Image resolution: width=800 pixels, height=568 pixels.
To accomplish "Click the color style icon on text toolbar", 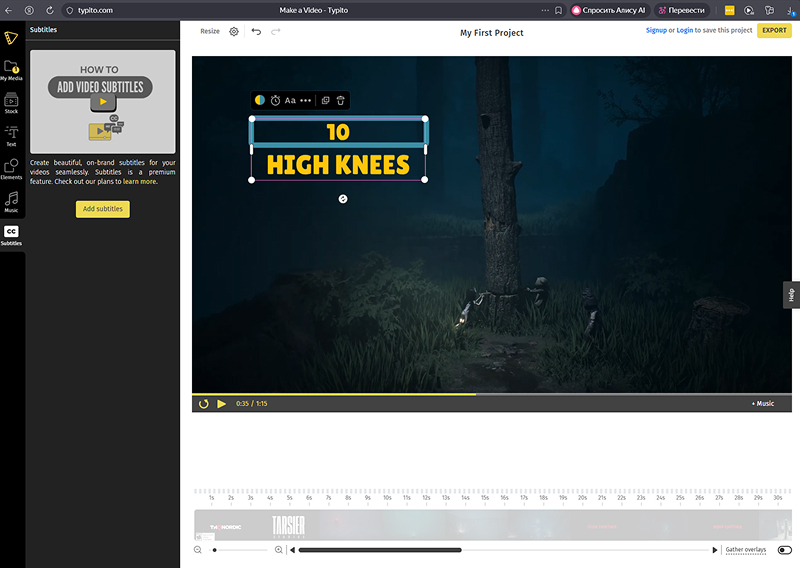I will coord(260,100).
